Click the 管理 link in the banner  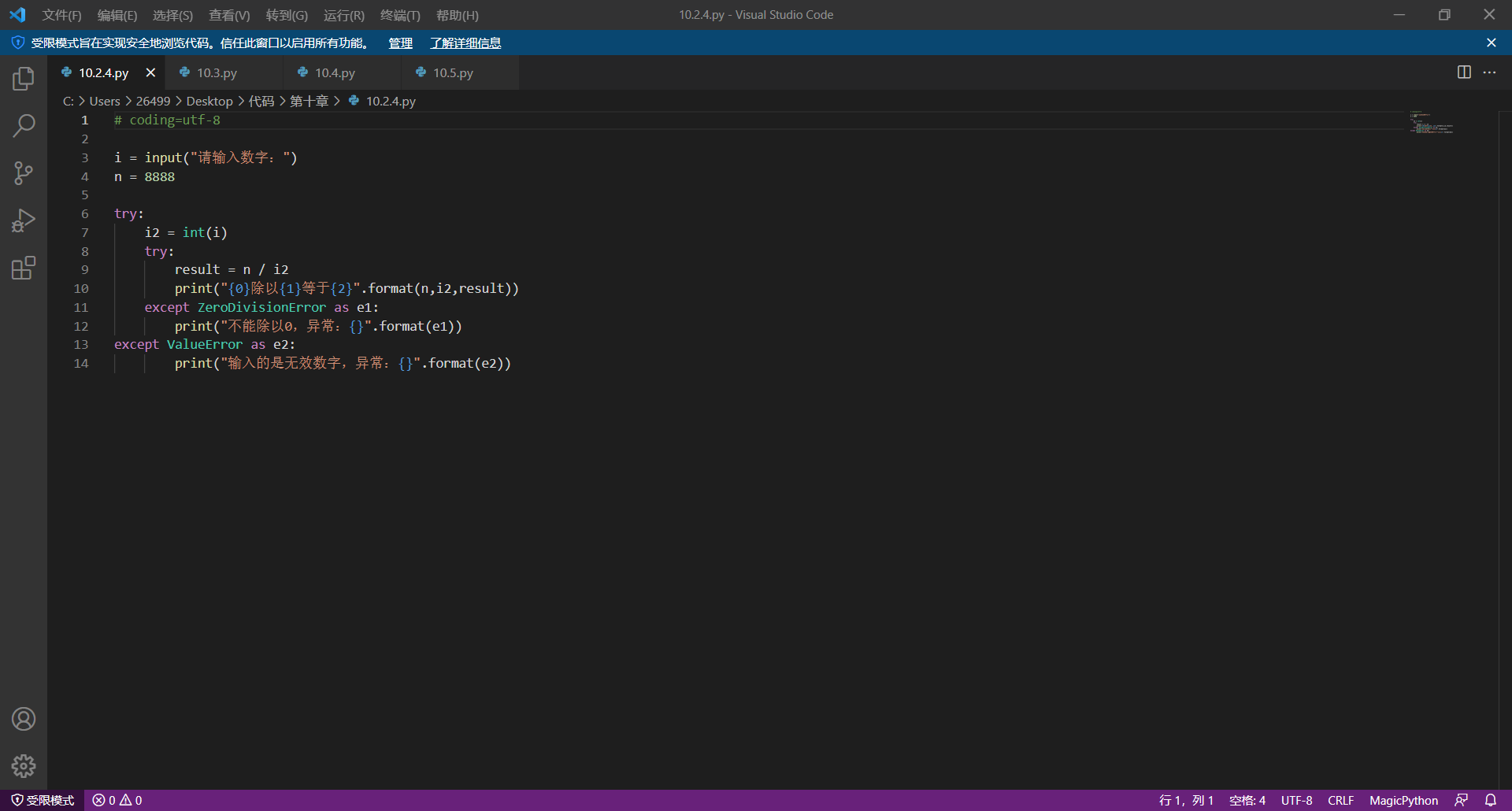click(x=400, y=43)
